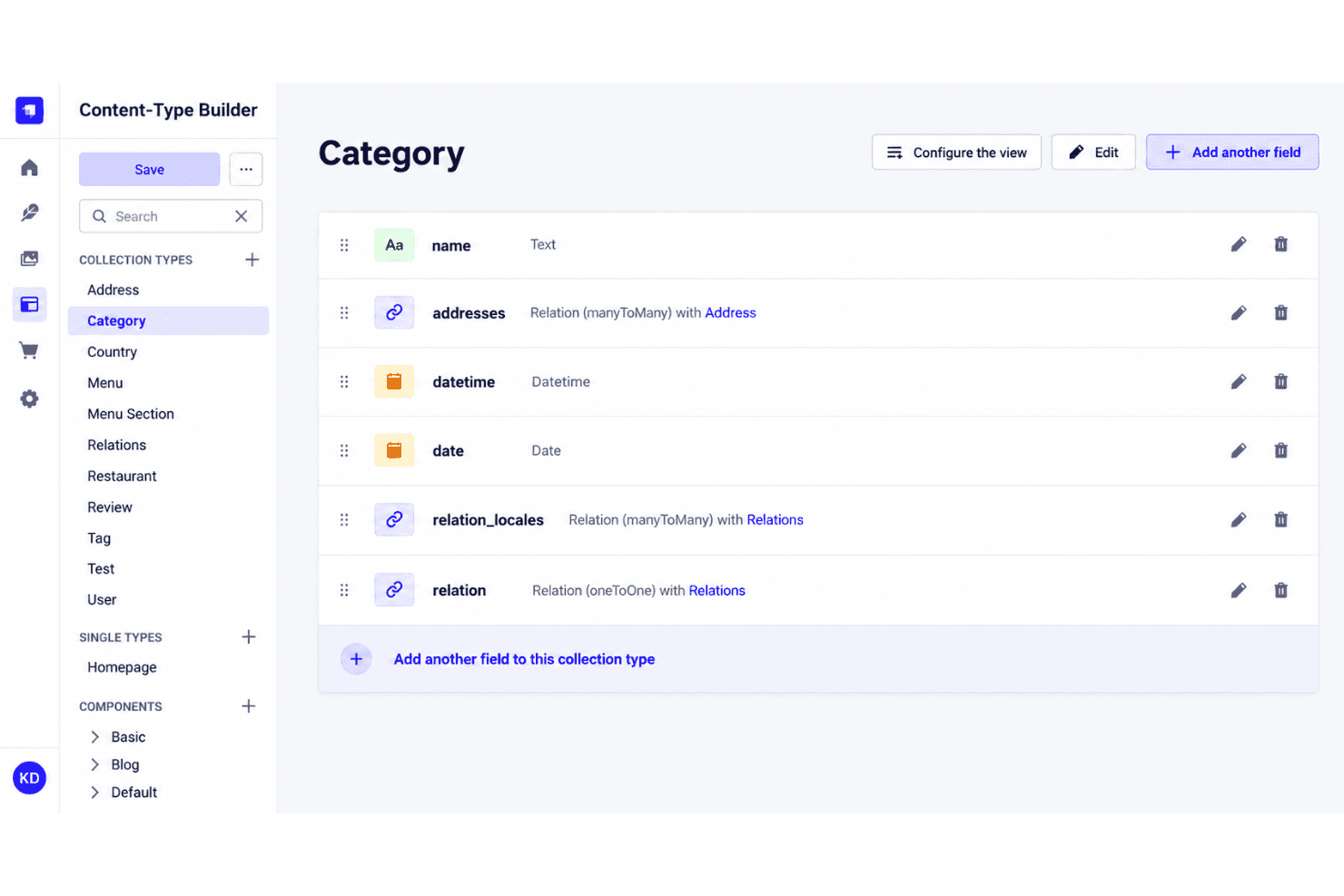Click Add another field button
The height and width of the screenshot is (896, 1344).
(x=1232, y=153)
